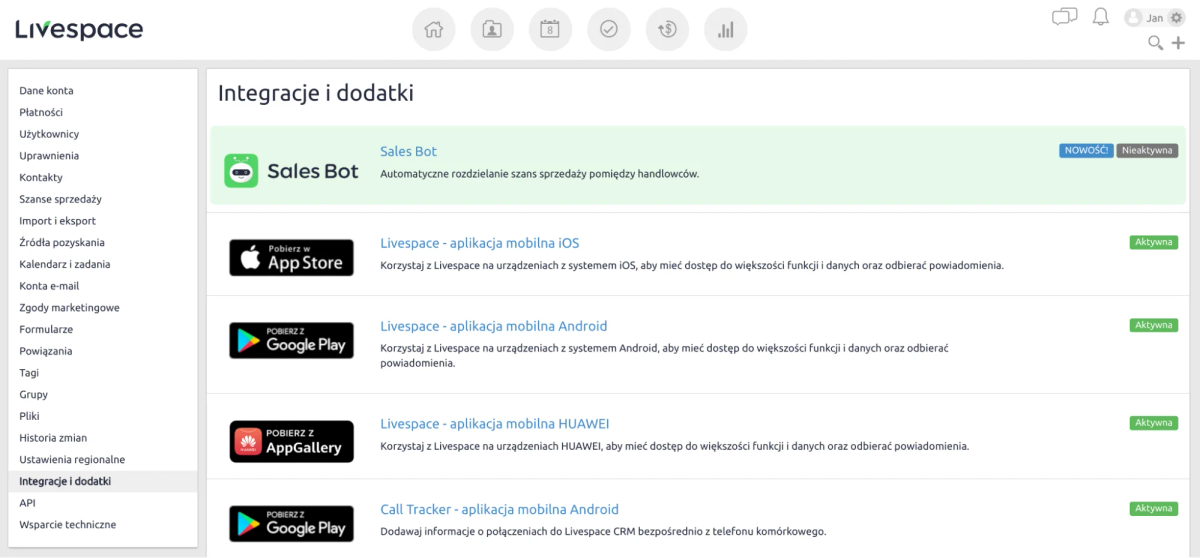Viewport: 1200px width, 558px height.
Task: Open the reports bar chart icon
Action: coord(726,29)
